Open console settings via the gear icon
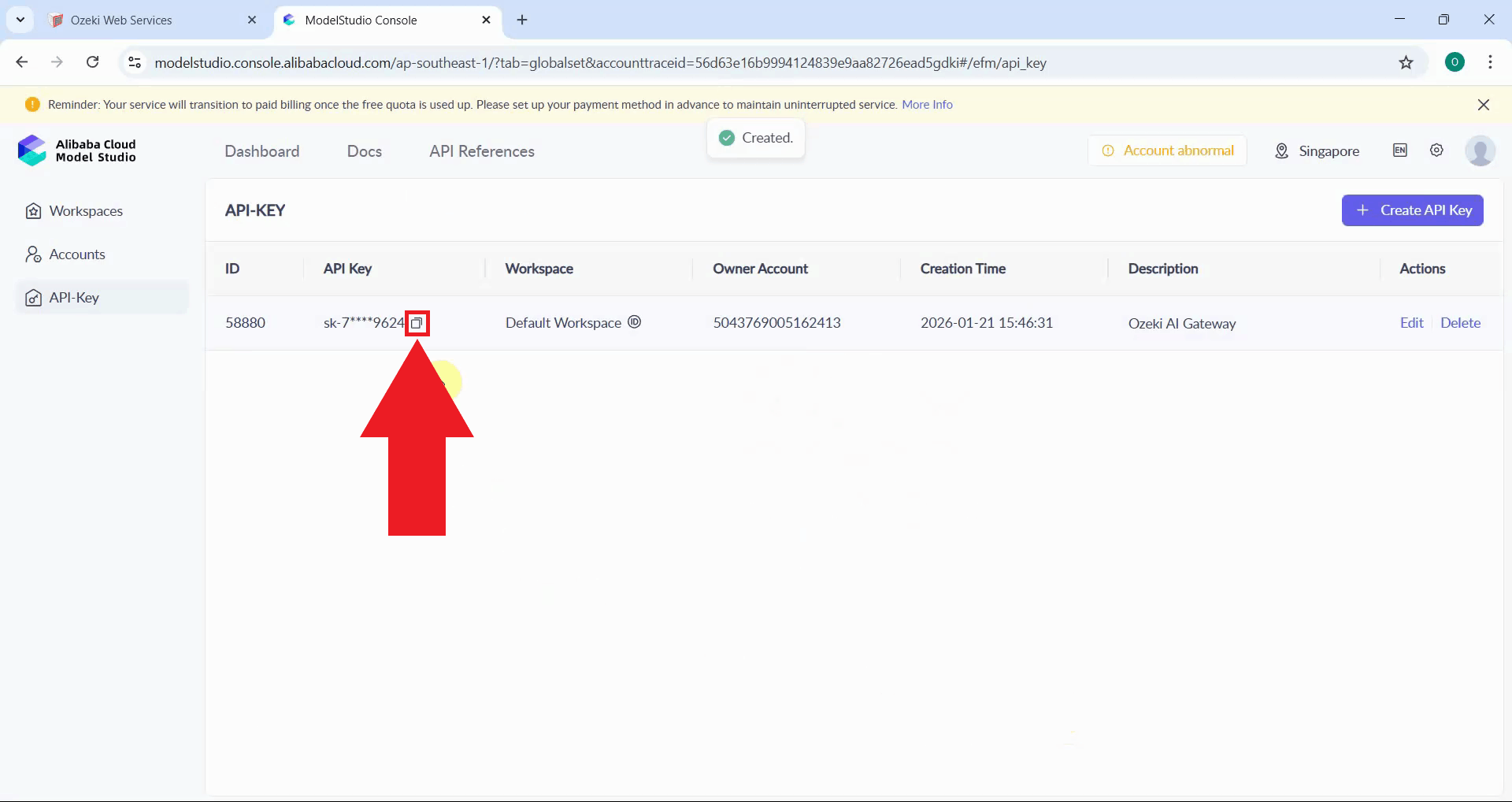Screen dimensions: 1512x802 [1436, 150]
